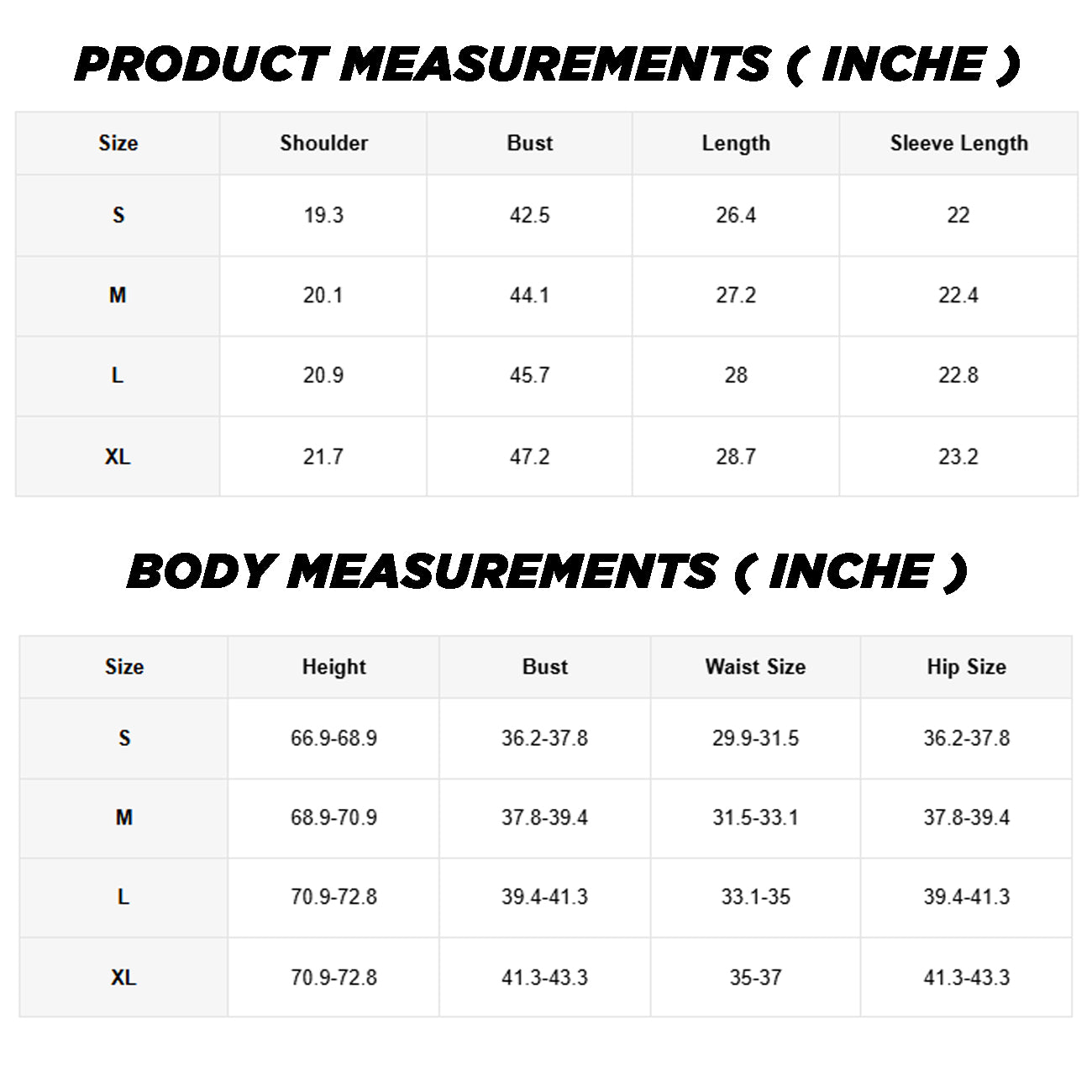Select waist size range 31.5-33.1
Viewport: 1092px width, 1092px height.
(755, 817)
